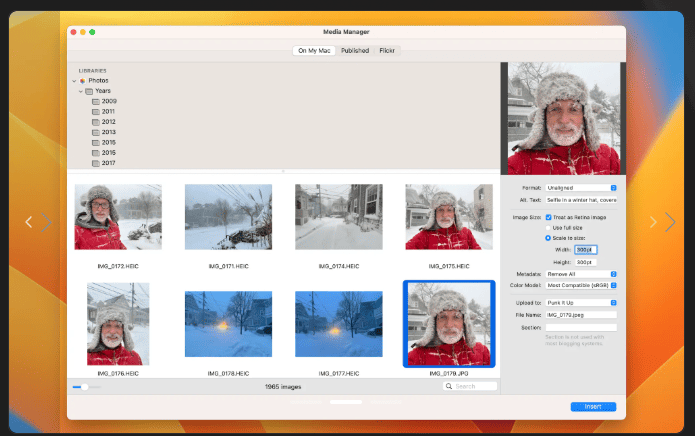Select the IMG_0172.HEIC thumbnail
The height and width of the screenshot is (436, 695).
(118, 217)
